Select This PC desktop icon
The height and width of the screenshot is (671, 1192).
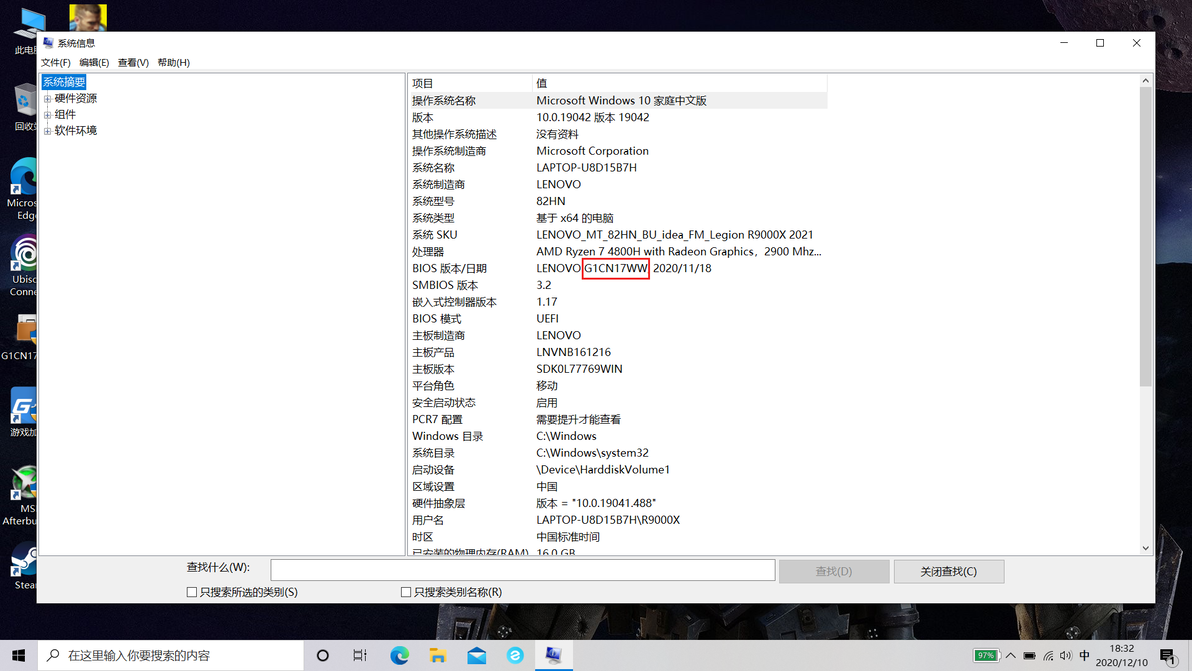tap(27, 31)
